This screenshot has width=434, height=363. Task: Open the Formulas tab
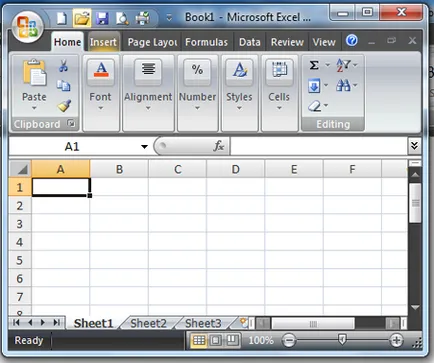tap(206, 42)
